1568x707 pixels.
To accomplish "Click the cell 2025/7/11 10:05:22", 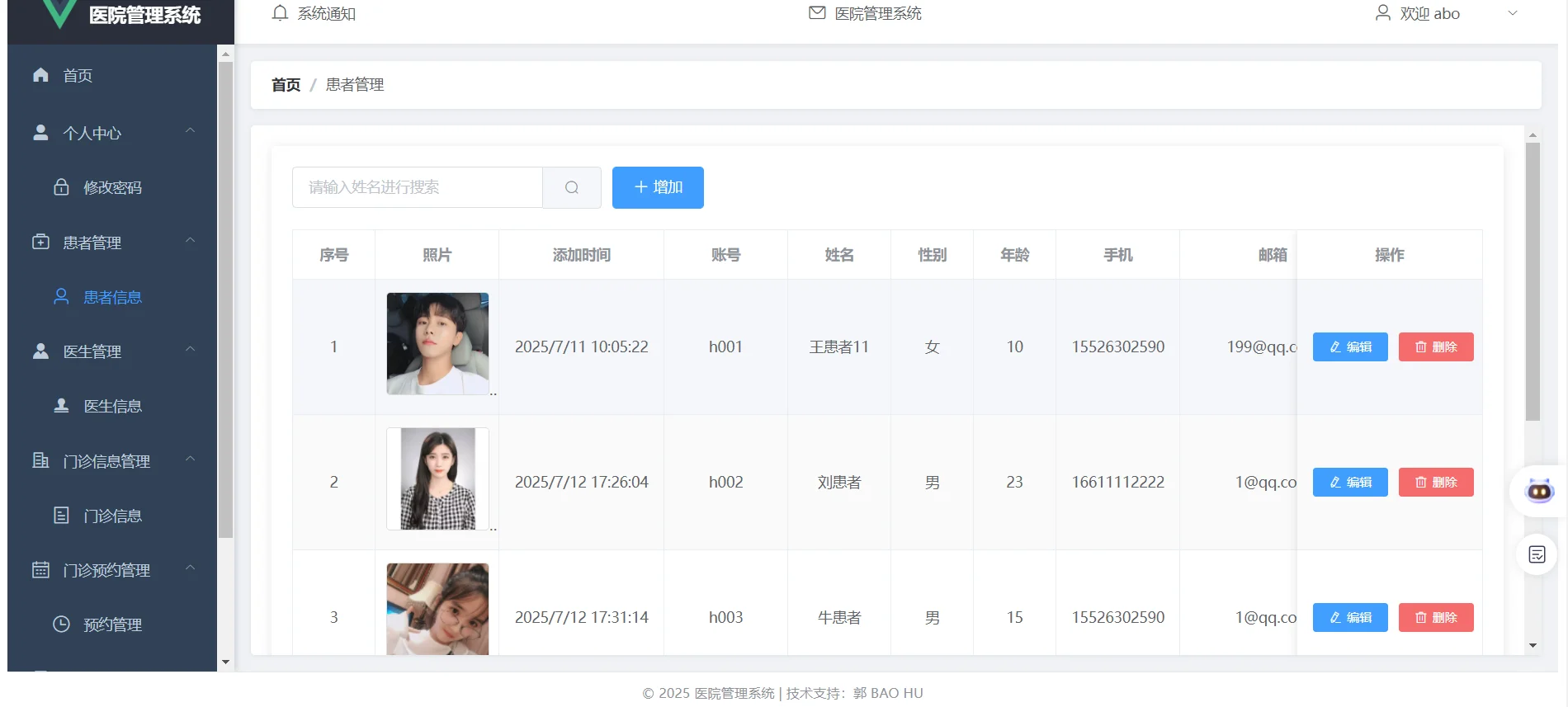I will 582,346.
